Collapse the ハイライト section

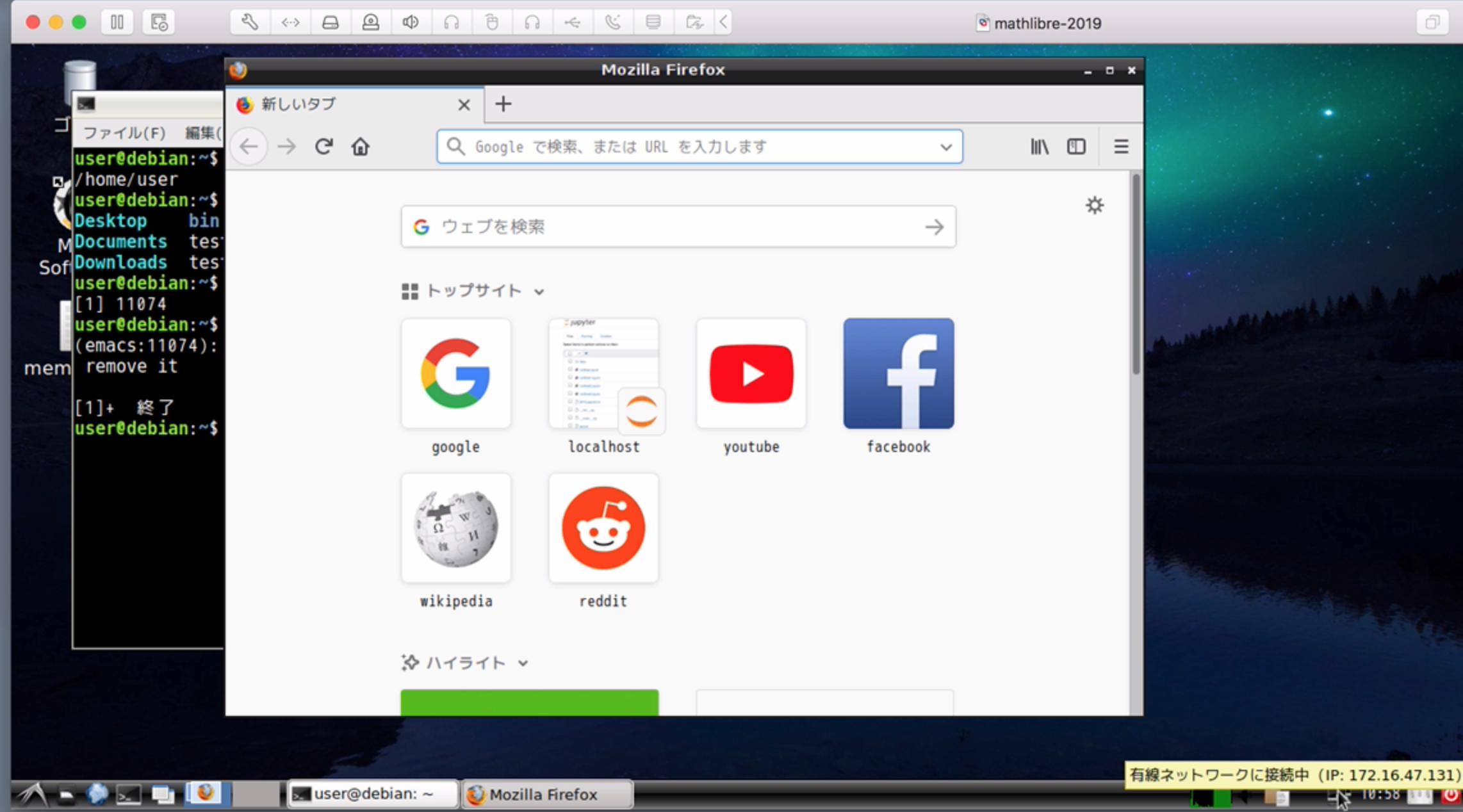pyautogui.click(x=523, y=663)
